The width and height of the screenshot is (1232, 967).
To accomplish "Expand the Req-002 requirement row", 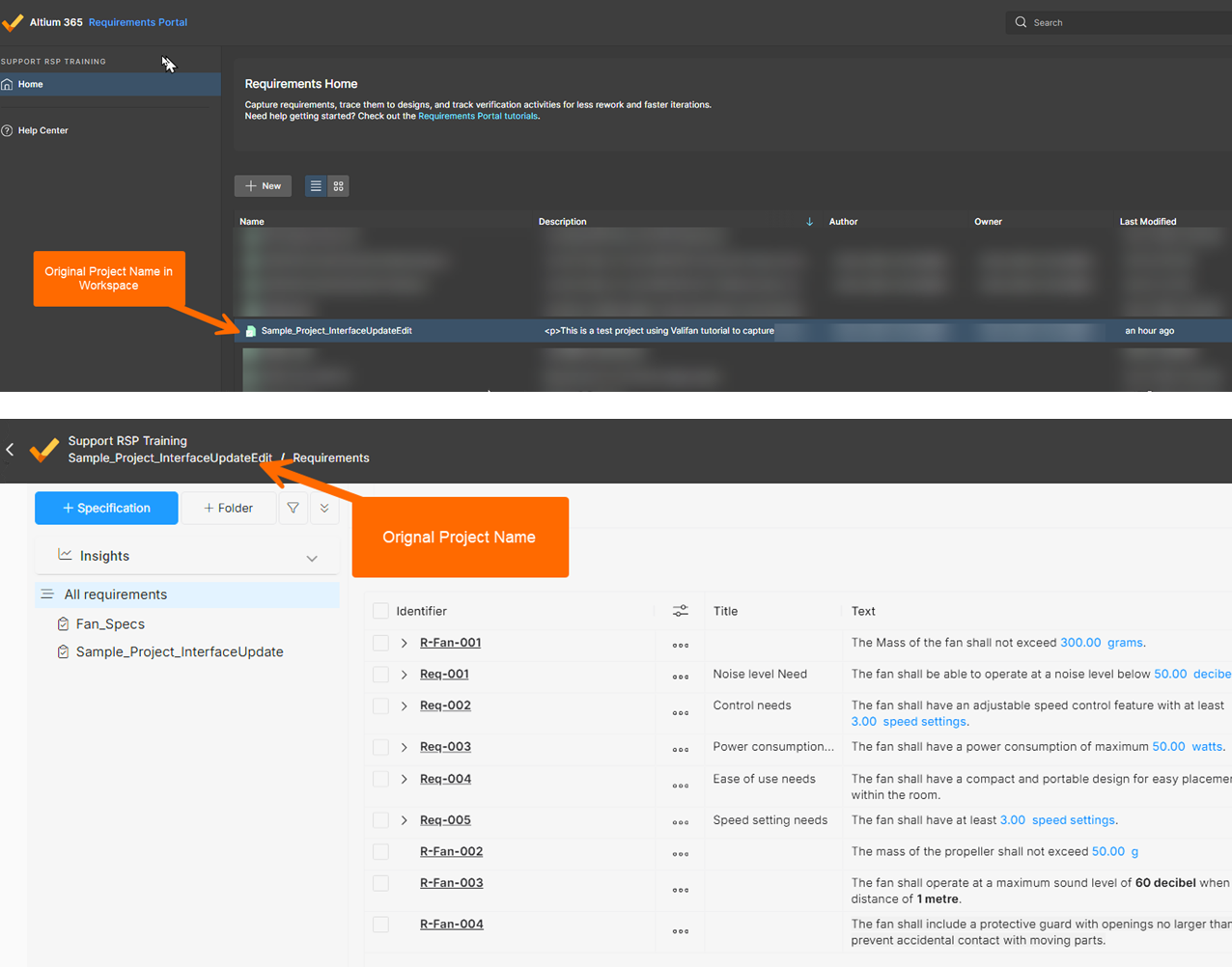I will pos(405,705).
